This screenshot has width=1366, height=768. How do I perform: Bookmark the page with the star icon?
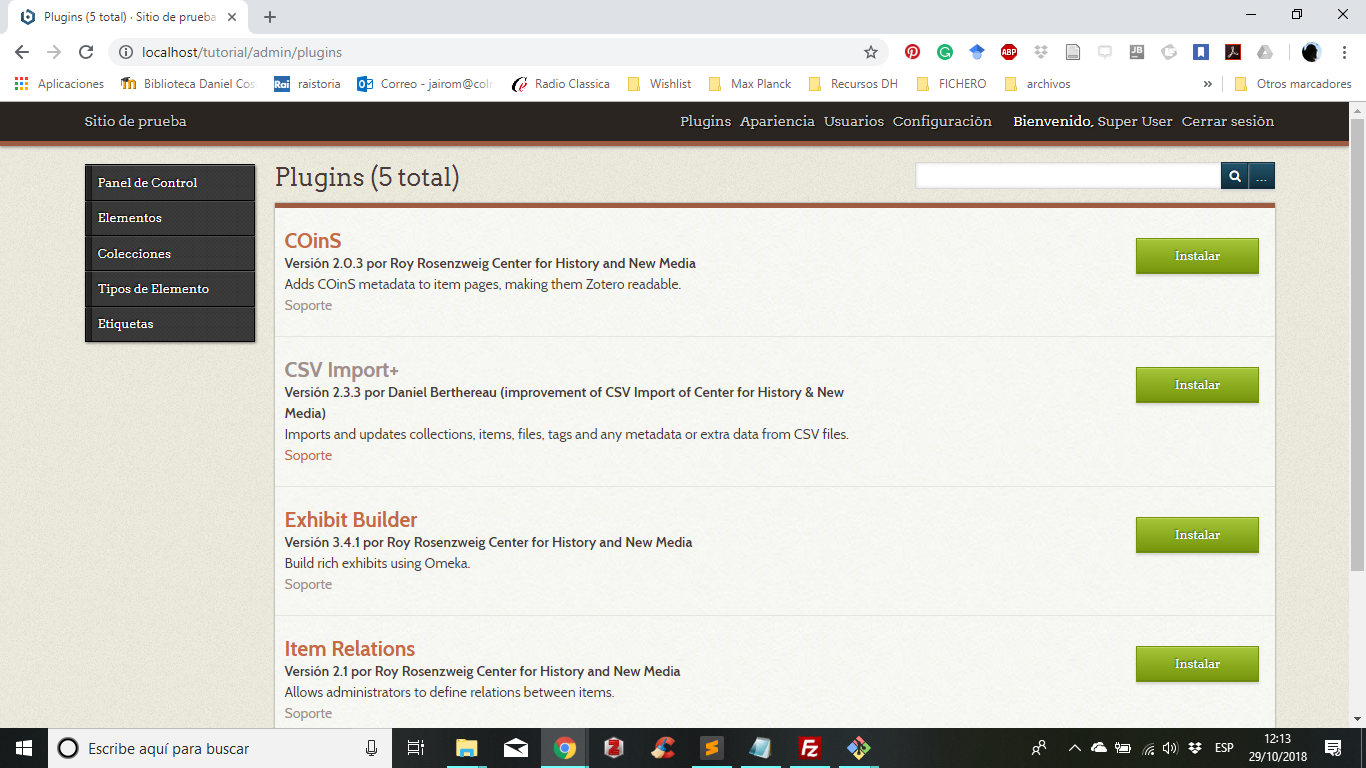872,51
